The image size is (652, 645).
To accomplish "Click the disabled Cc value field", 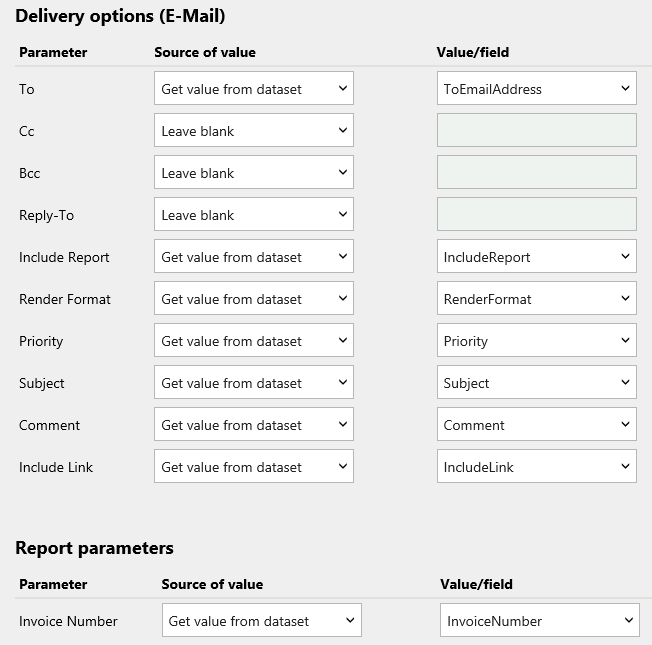I will (536, 131).
